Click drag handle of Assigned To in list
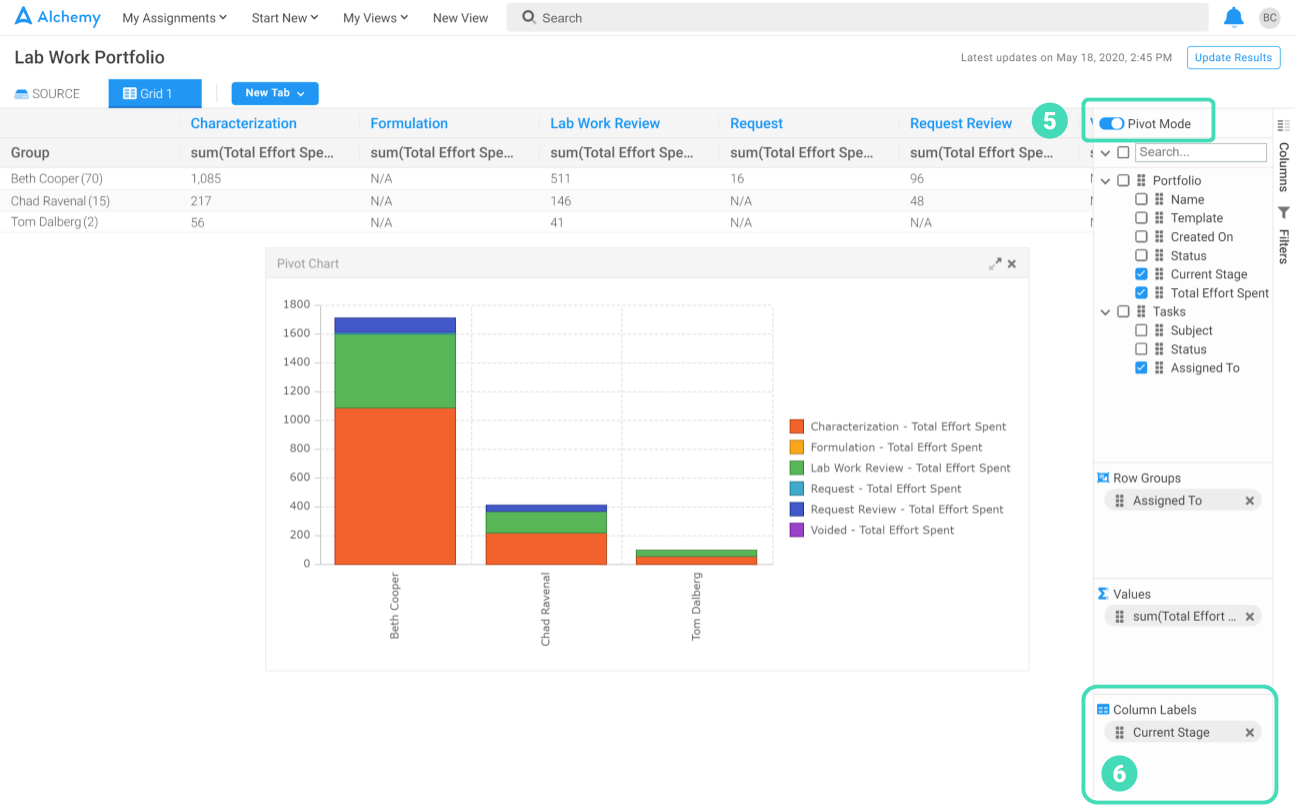The image size is (1295, 809). pyautogui.click(x=1159, y=368)
